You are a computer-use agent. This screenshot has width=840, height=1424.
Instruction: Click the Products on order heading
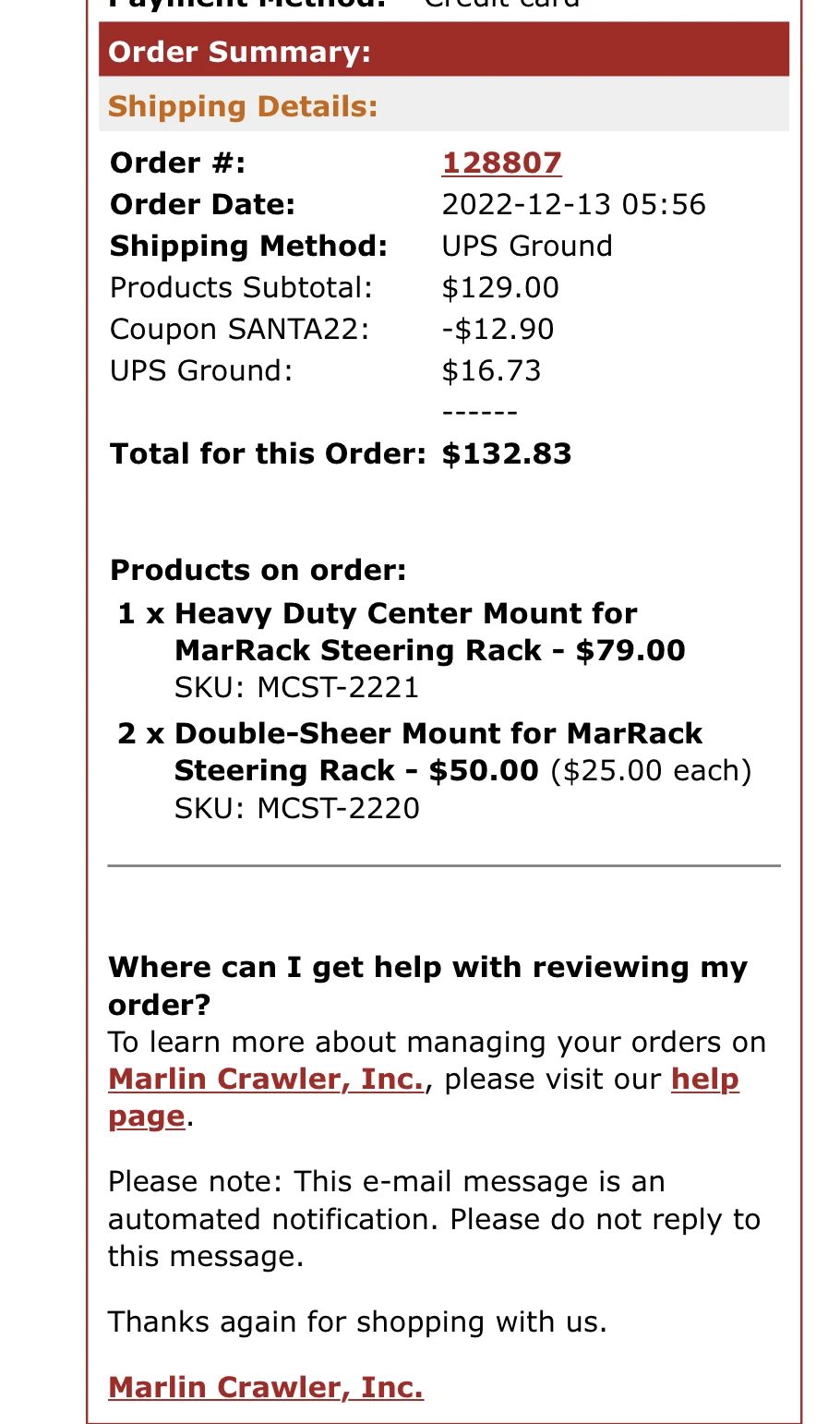tap(258, 570)
